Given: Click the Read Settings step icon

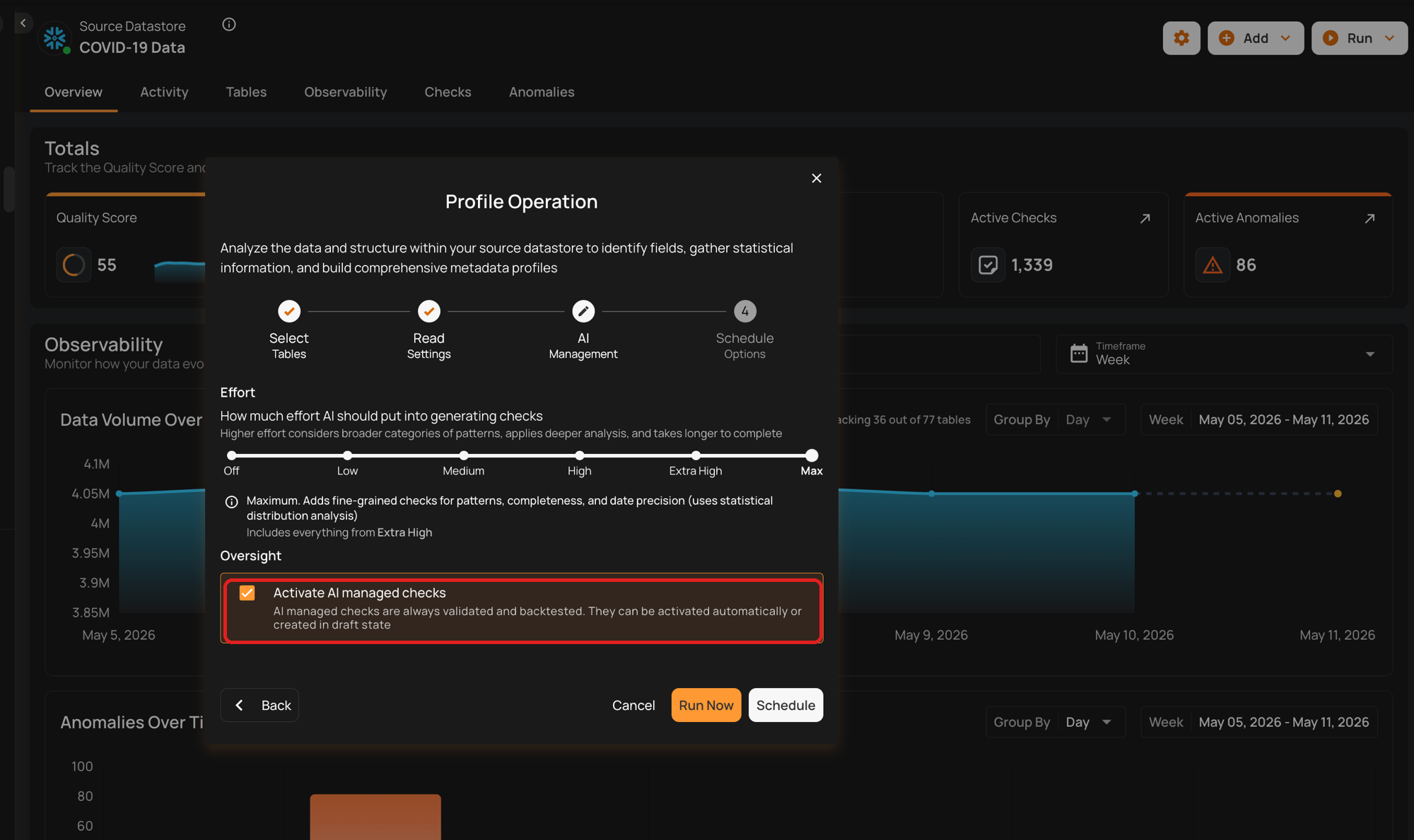Looking at the screenshot, I should tap(429, 311).
